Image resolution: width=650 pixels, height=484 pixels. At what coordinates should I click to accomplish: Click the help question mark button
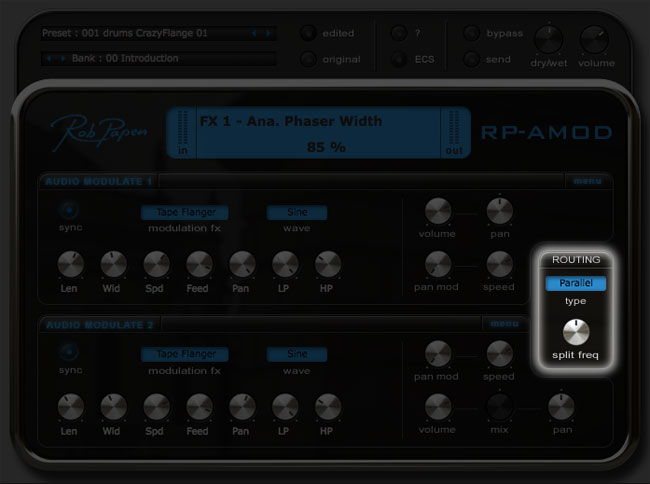[x=399, y=33]
